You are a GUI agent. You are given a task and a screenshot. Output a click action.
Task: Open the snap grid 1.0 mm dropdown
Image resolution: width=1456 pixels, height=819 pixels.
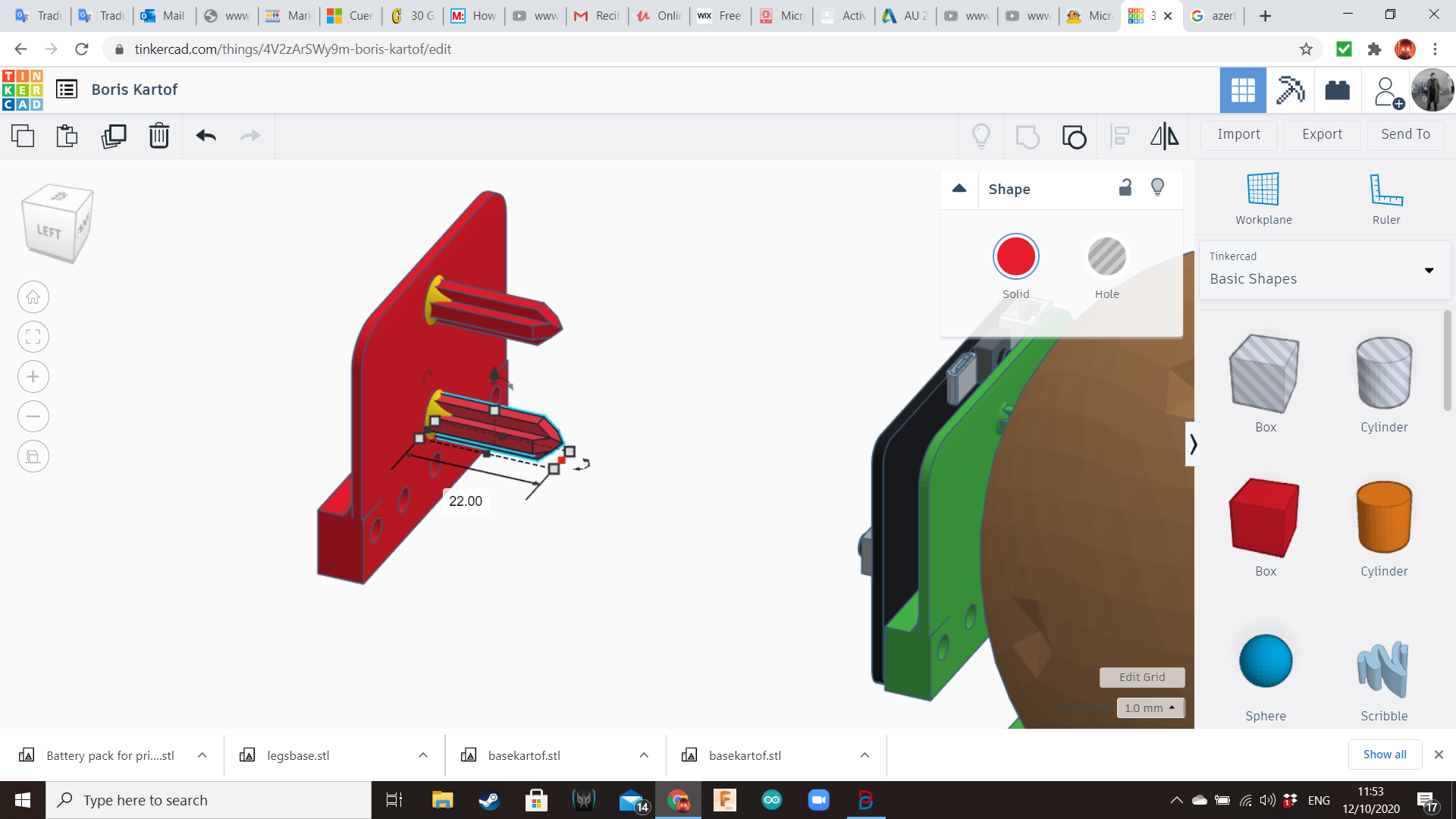(1150, 708)
